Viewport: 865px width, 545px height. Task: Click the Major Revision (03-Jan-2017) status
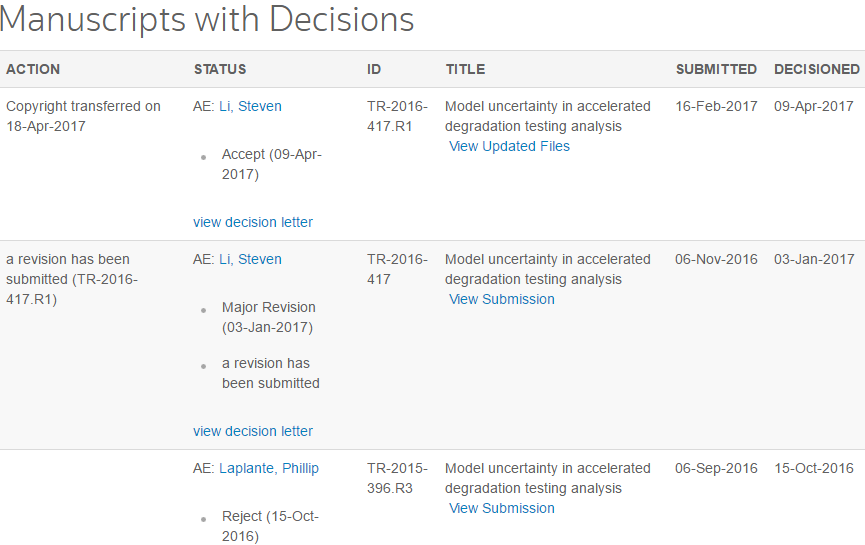(268, 317)
